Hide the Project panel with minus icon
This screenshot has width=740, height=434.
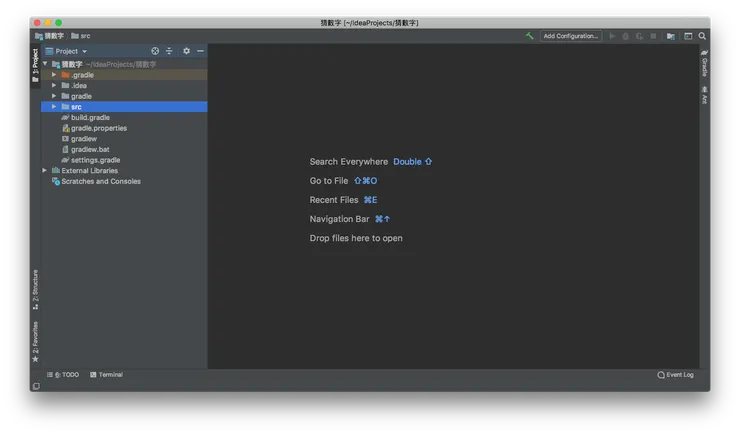click(x=200, y=51)
